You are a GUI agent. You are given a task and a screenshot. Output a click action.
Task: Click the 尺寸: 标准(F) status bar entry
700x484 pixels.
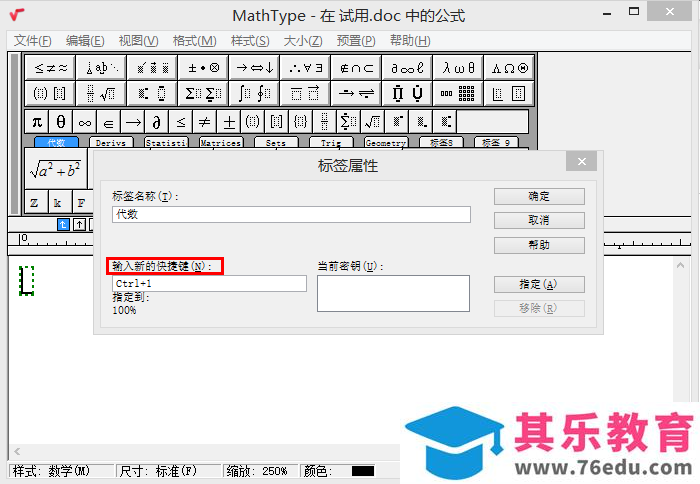click(x=169, y=471)
